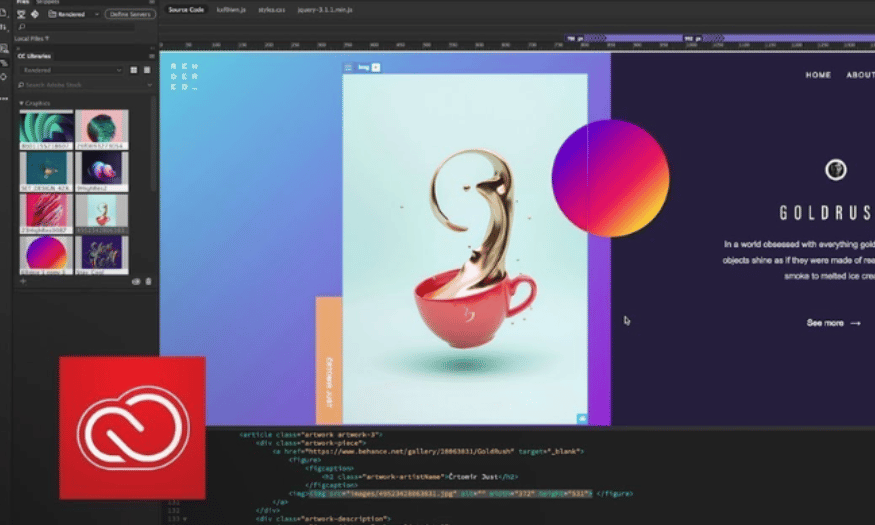This screenshot has height=525, width=875.
Task: Click the trash delete icon in CC Libraries
Action: coord(148,282)
